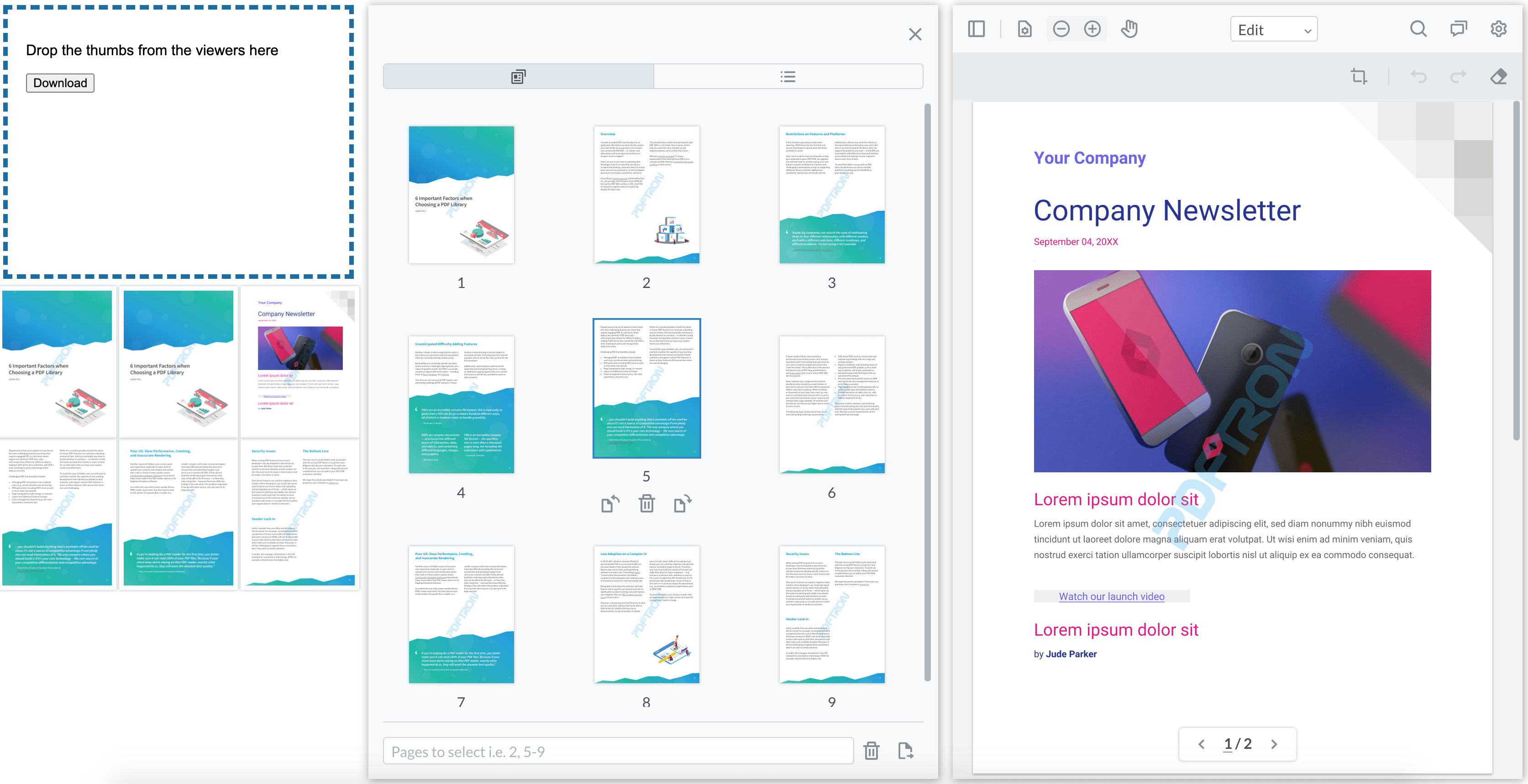The width and height of the screenshot is (1528, 784).
Task: Rotate page 5 counterclockwise
Action: click(610, 504)
